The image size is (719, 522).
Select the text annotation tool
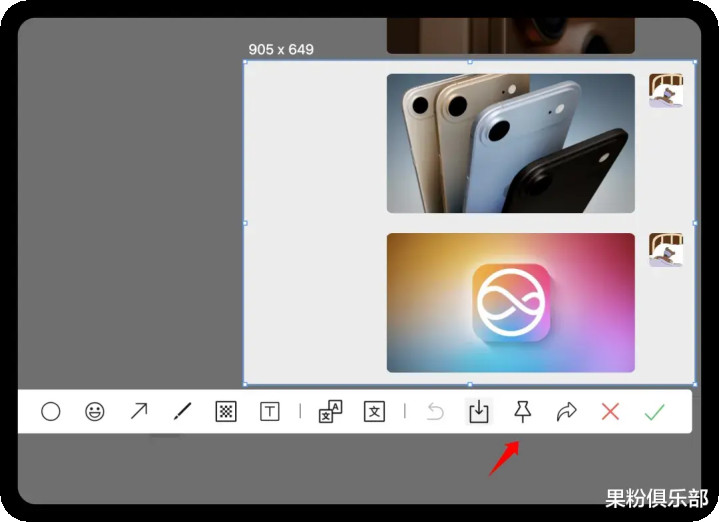[x=270, y=411]
